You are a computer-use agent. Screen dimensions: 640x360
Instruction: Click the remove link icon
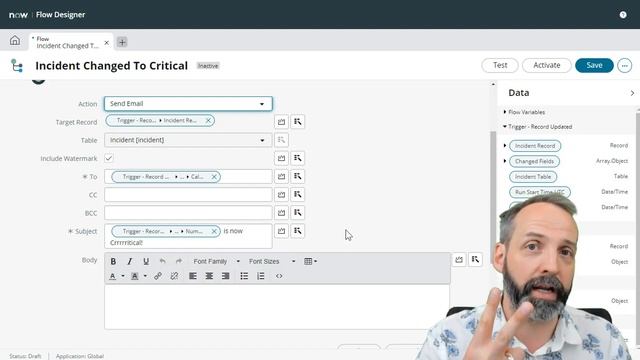(174, 276)
